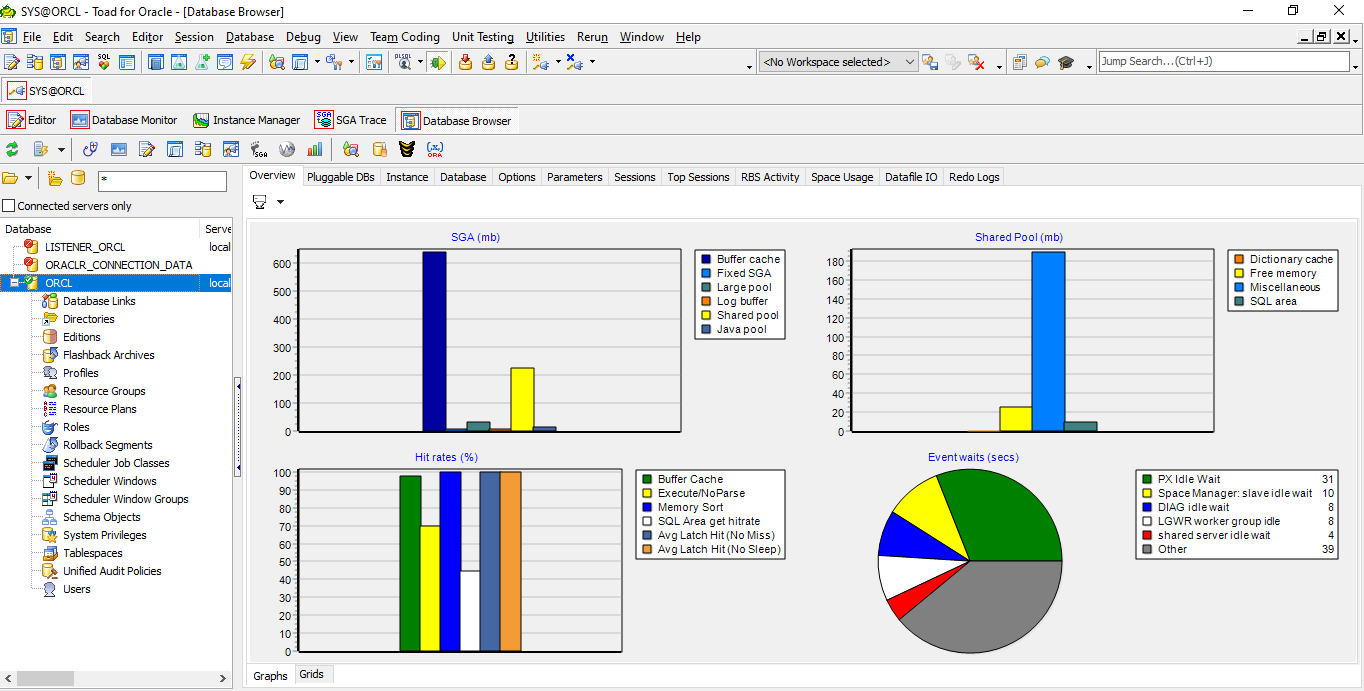Switch to the Top Sessions tab
Screen dimensions: 1364x691
click(698, 177)
